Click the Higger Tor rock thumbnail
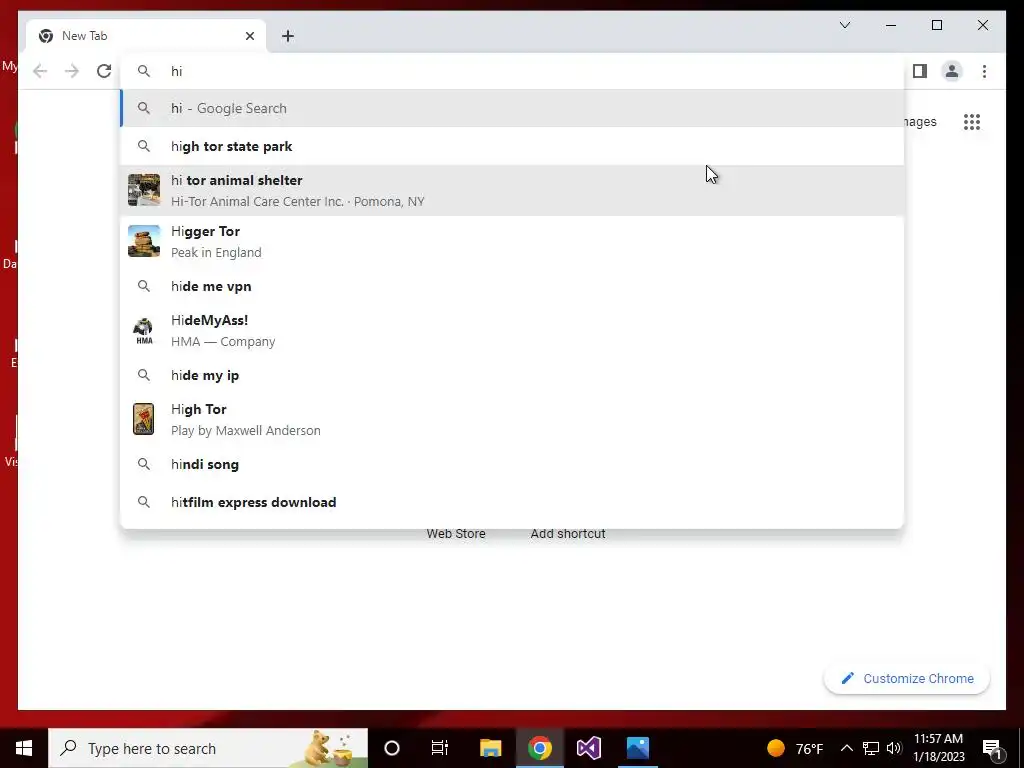 (144, 241)
